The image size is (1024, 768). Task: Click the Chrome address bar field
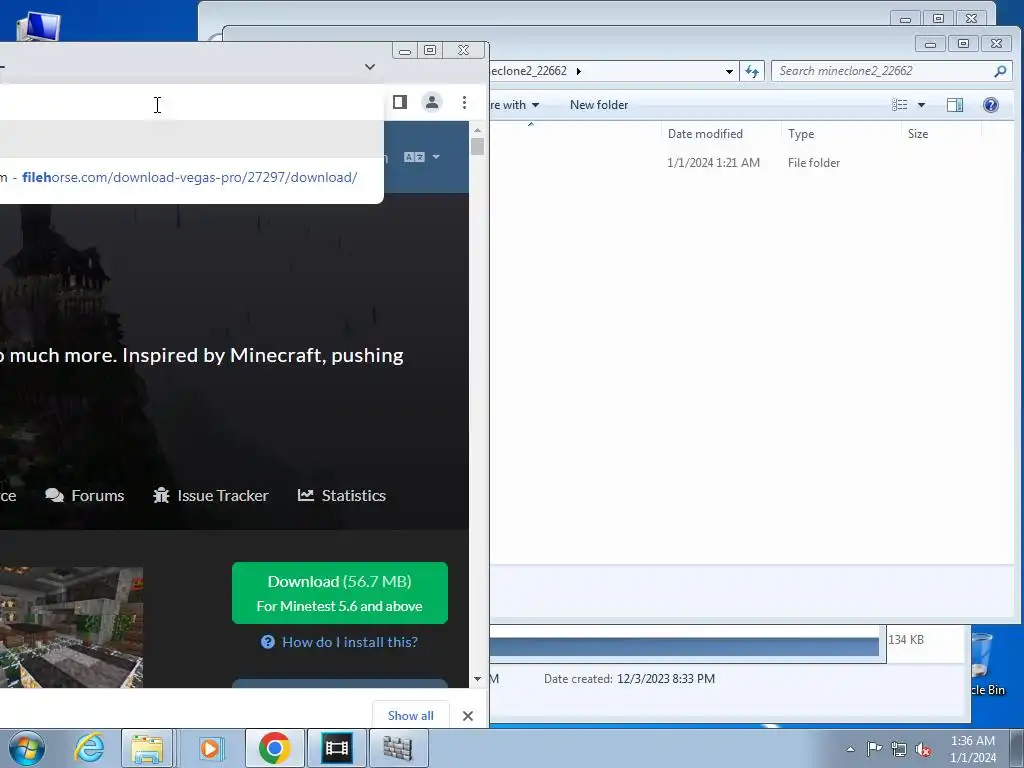189,103
